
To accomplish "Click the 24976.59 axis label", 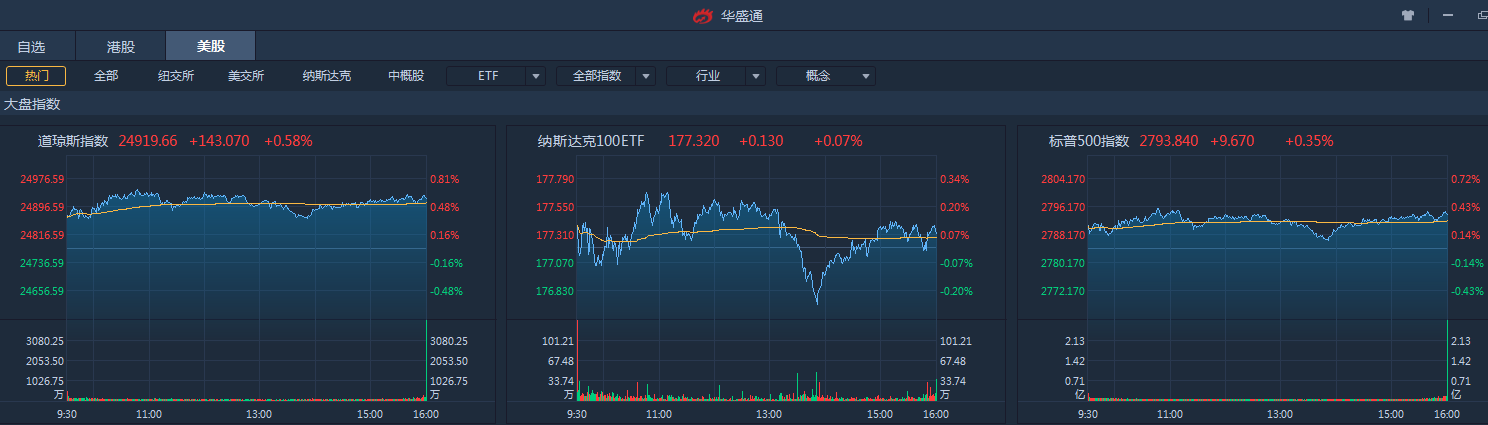I will (x=42, y=180).
